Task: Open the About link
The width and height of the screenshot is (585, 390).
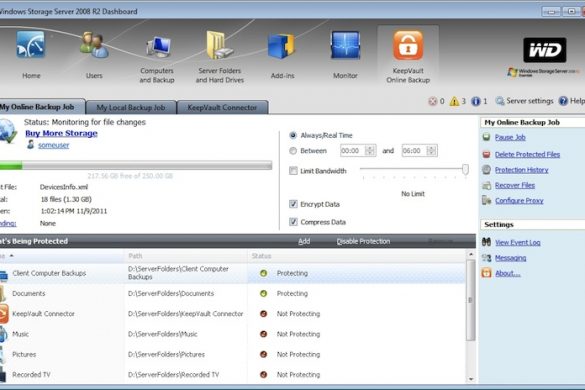Action: click(507, 273)
